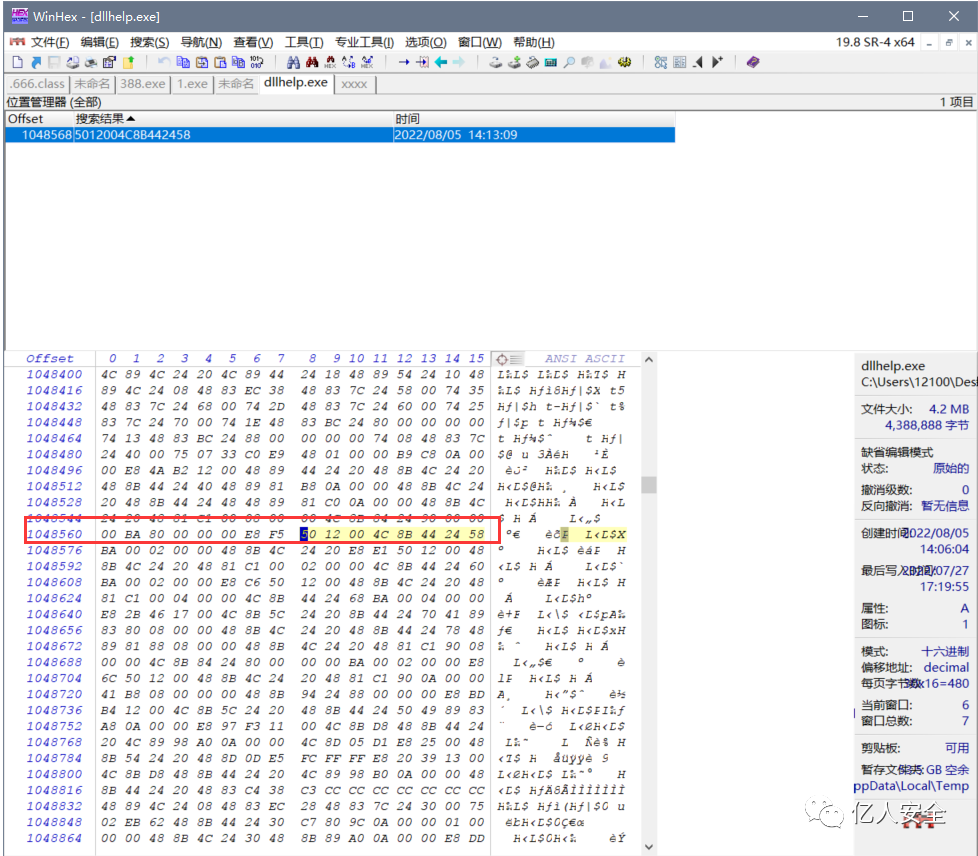The height and width of the screenshot is (856, 978).
Task: Click the red binoculars Find Hex icon
Action: click(312, 62)
